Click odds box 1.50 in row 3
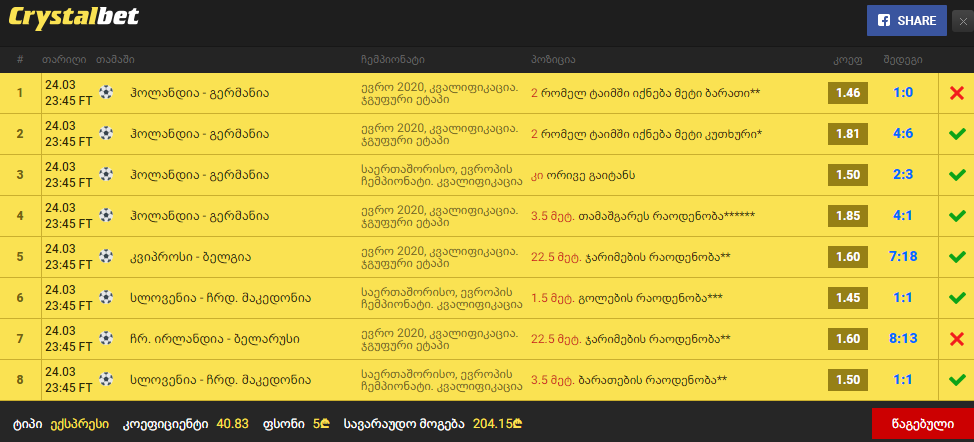The width and height of the screenshot is (974, 442). click(x=848, y=175)
